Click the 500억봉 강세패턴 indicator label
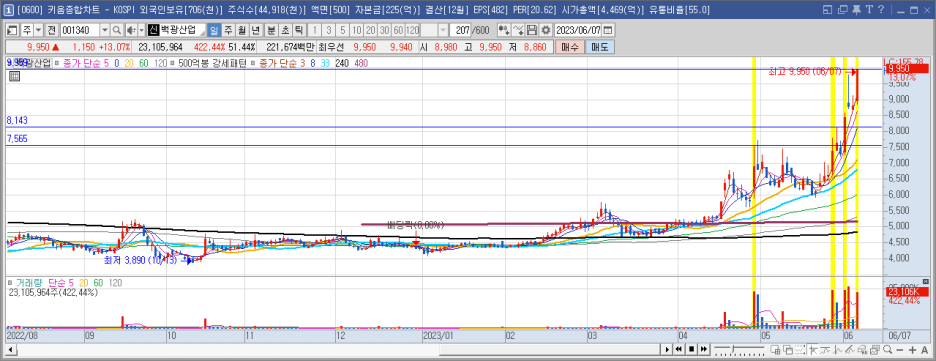This screenshot has height=361, width=936. (x=212, y=63)
